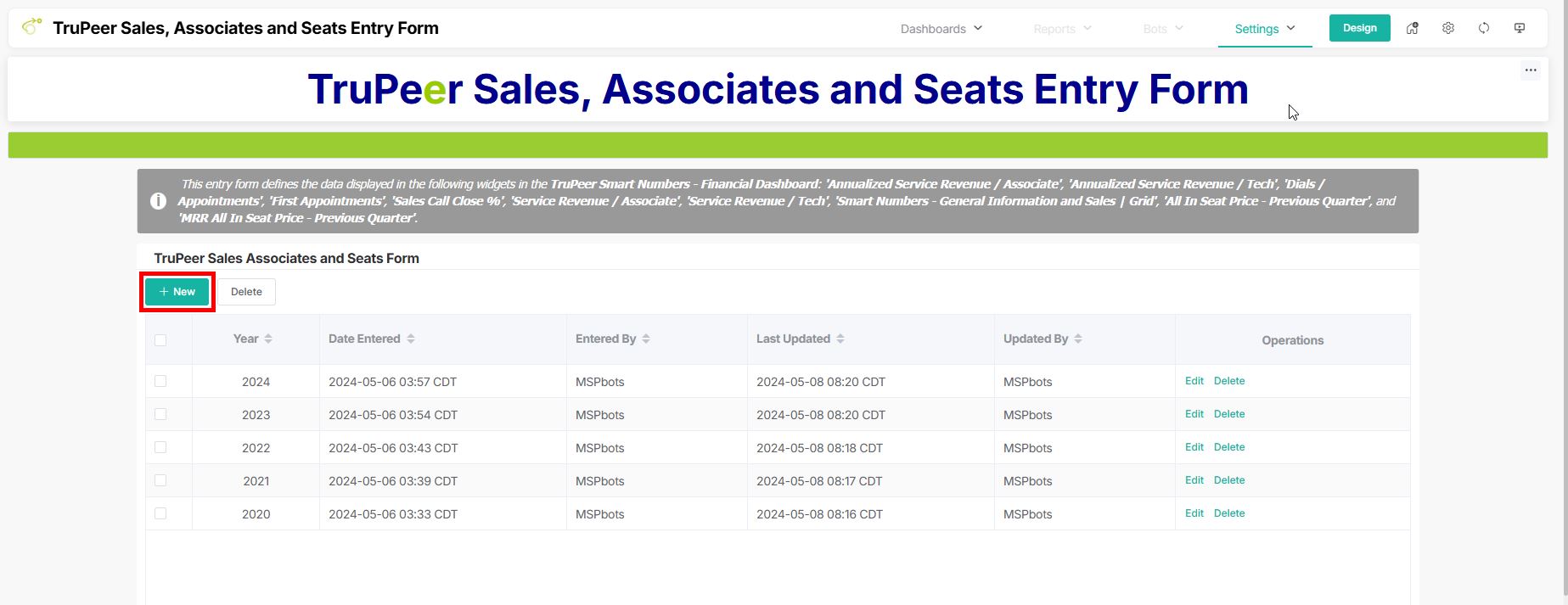Viewport: 1568px width, 605px height.
Task: Edit the 2021 row entry
Action: coord(1194,480)
